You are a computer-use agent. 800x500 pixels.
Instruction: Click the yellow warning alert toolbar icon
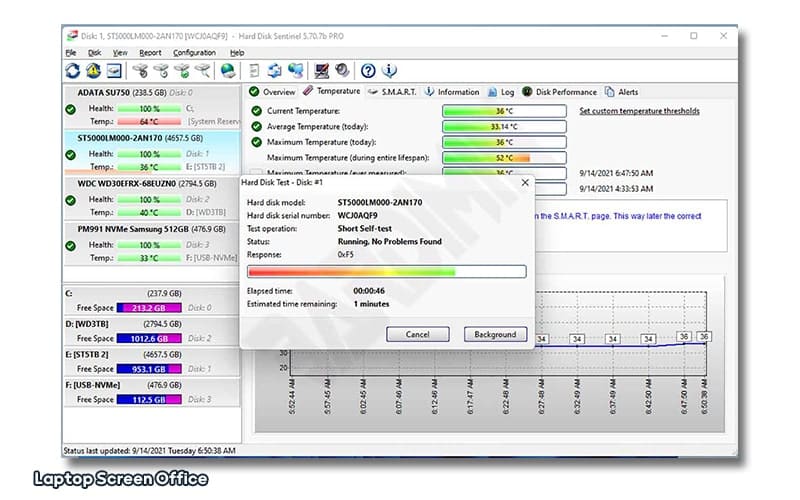coord(93,70)
